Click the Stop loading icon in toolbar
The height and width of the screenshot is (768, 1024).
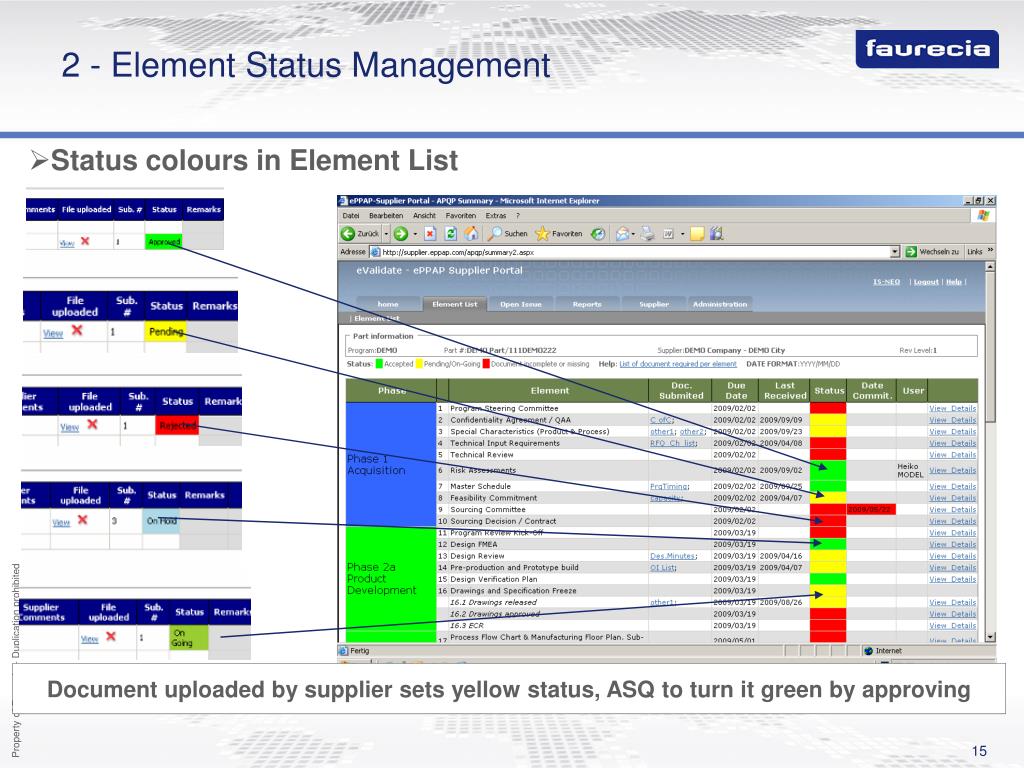point(430,233)
